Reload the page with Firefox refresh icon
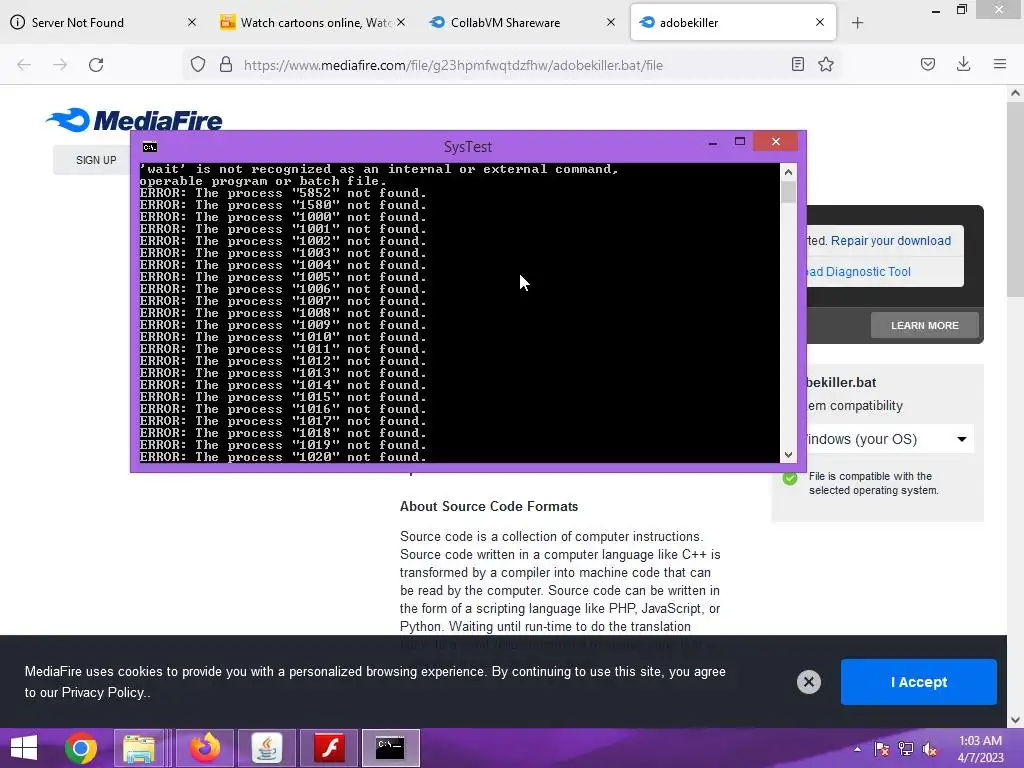The image size is (1024, 768). (x=96, y=65)
